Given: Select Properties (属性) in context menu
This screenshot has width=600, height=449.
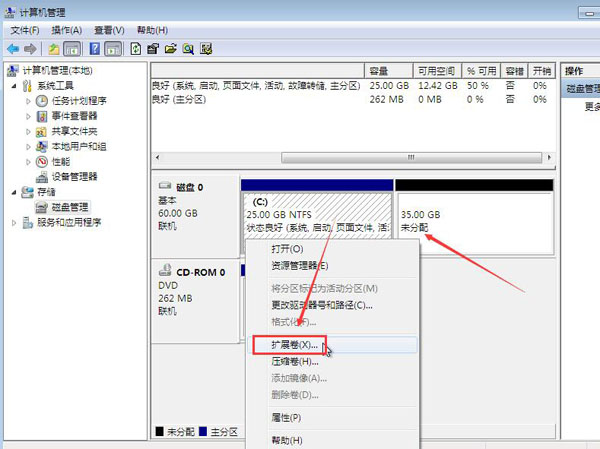Looking at the screenshot, I should [286, 417].
